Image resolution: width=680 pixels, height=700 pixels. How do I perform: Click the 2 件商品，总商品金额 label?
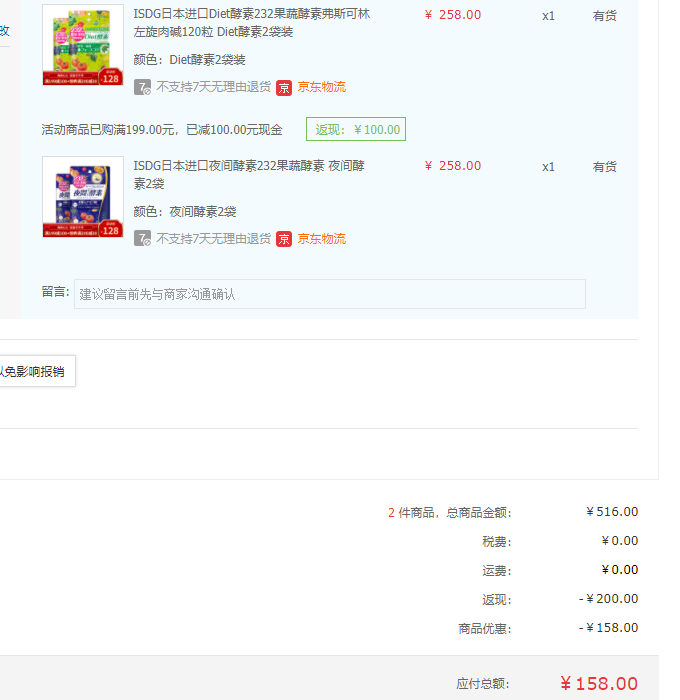[x=450, y=512]
